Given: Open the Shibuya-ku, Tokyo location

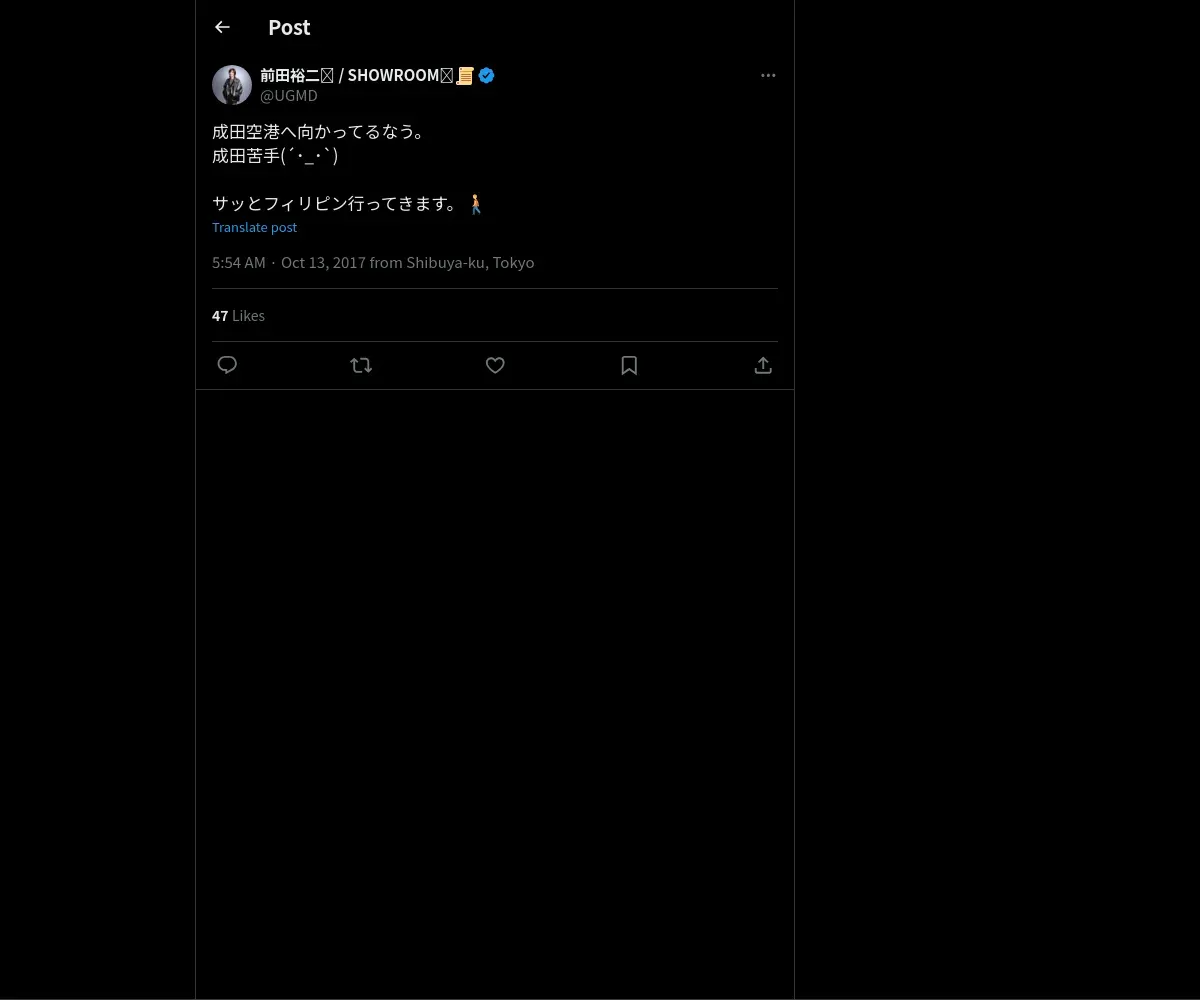Looking at the screenshot, I should pyautogui.click(x=470, y=262).
